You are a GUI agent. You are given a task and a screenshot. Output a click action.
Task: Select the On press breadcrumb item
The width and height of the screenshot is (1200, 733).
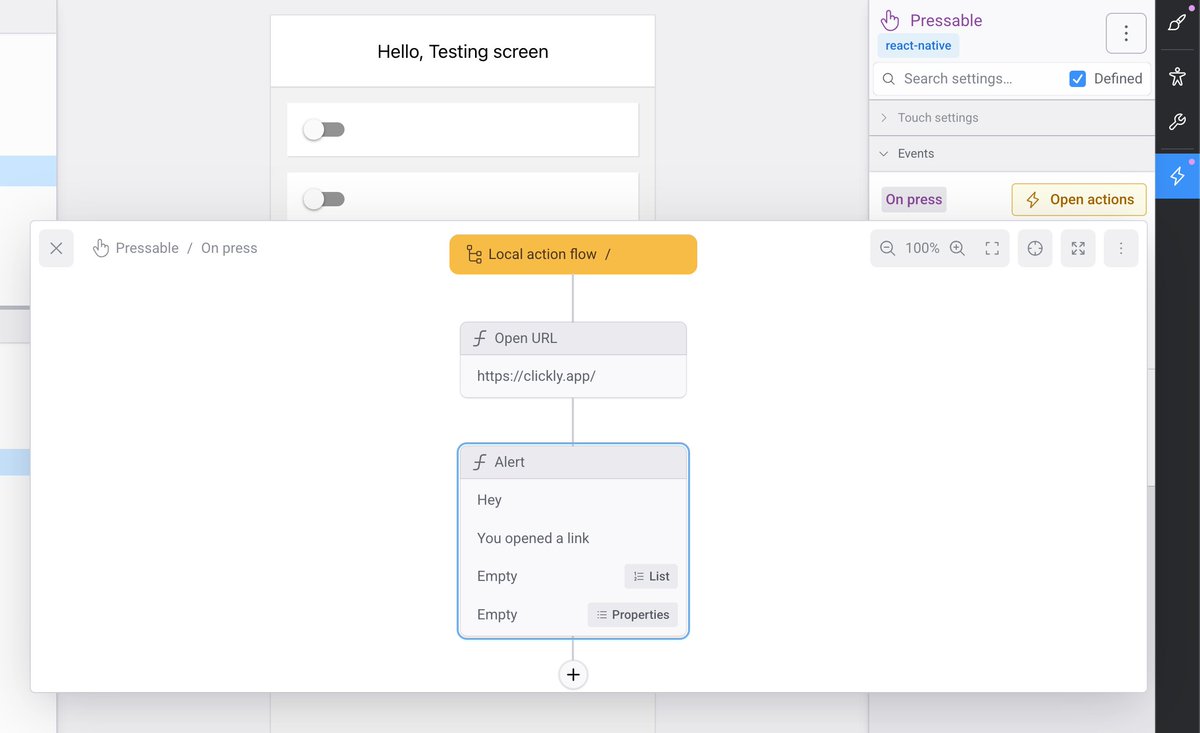coord(228,247)
